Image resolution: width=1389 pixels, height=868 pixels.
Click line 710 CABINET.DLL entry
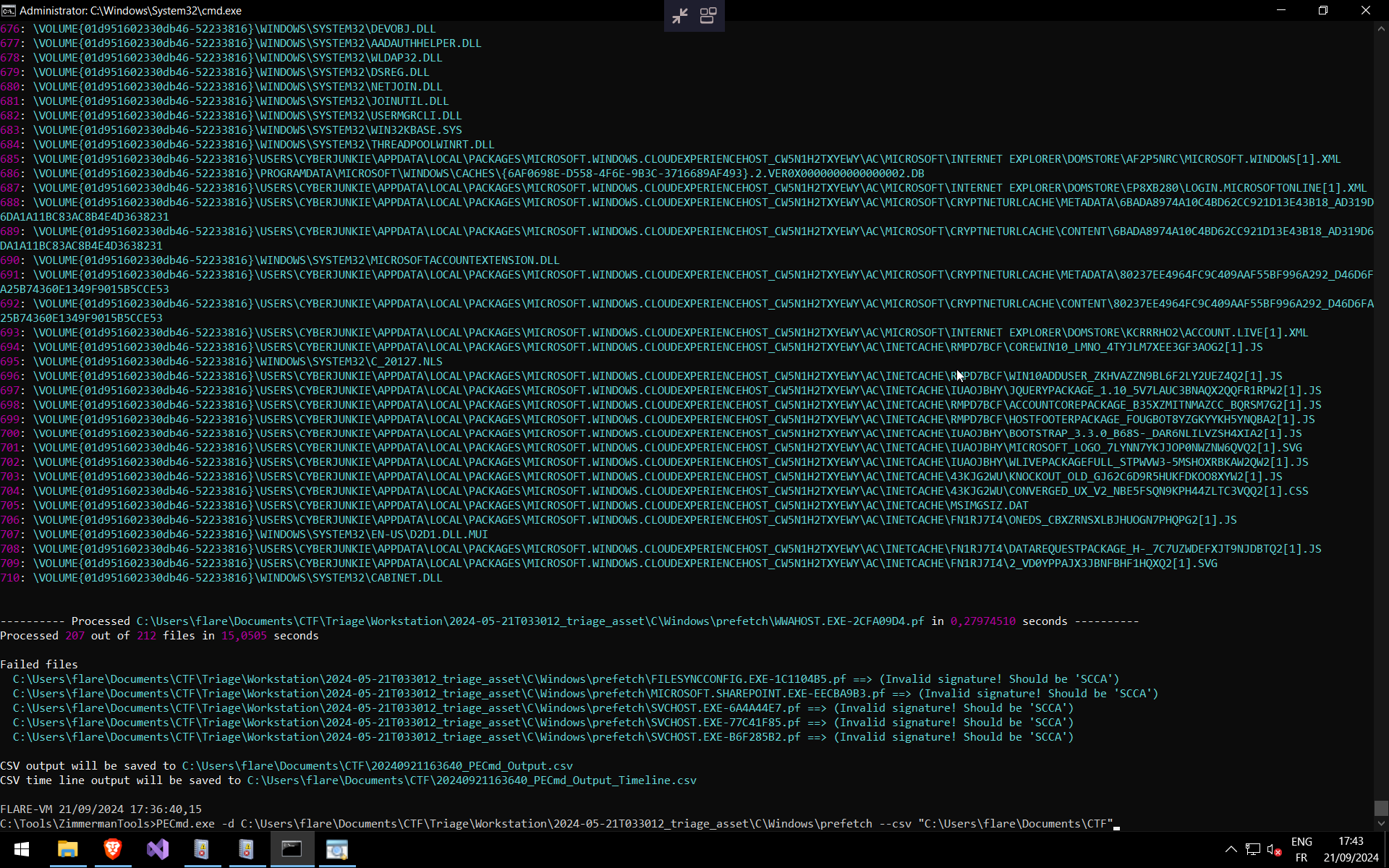[221, 578]
